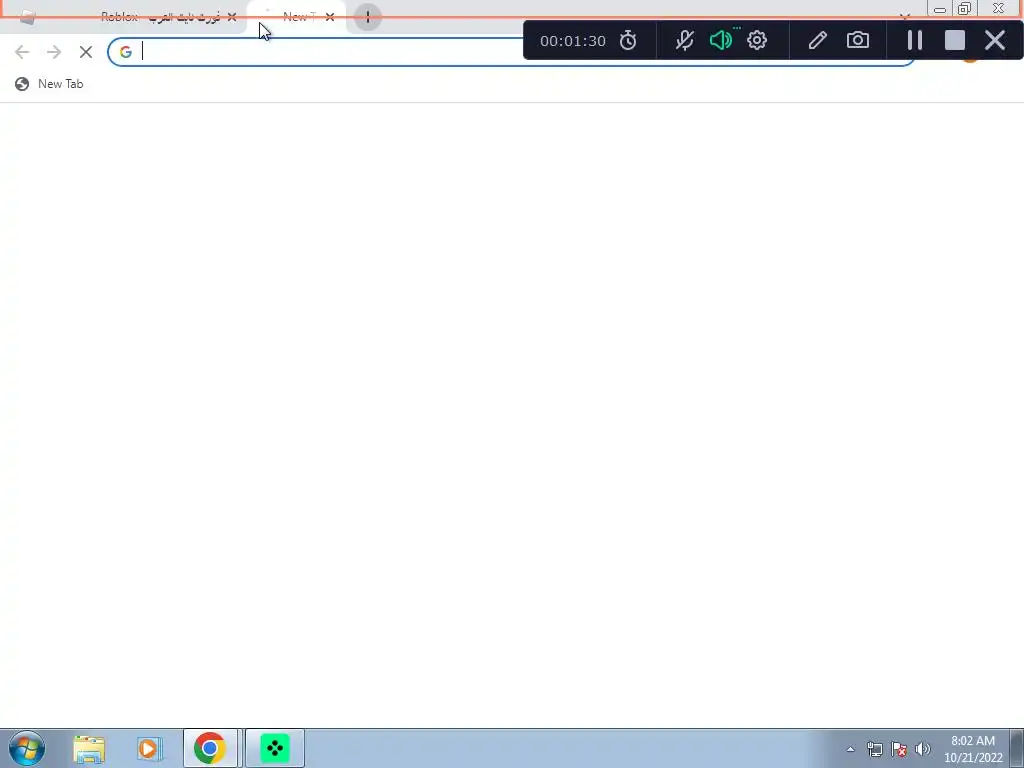The image size is (1024, 768).
Task: Launch Windows Media Player from taskbar
Action: (x=149, y=748)
